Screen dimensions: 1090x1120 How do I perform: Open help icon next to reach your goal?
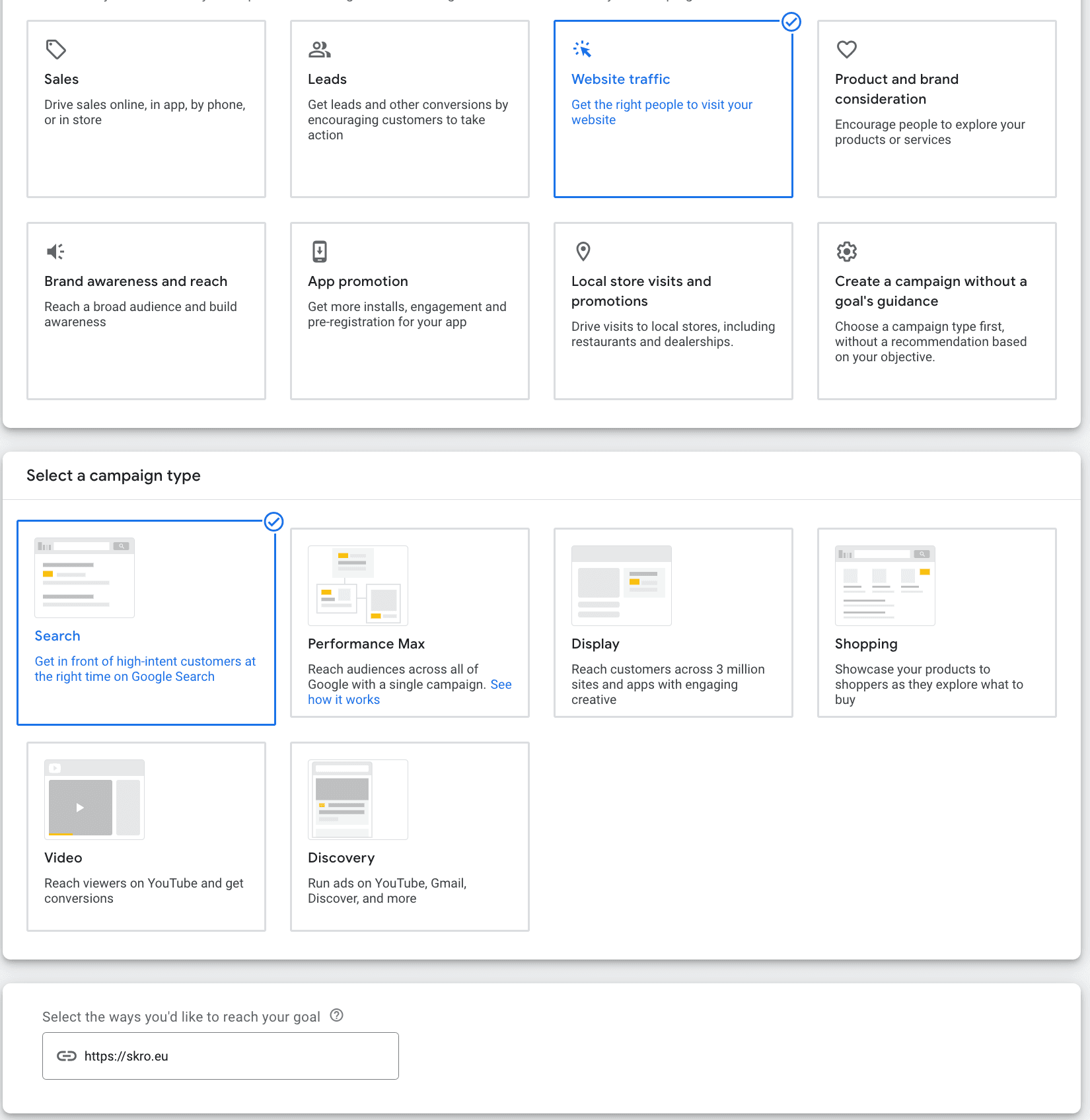pos(336,1016)
